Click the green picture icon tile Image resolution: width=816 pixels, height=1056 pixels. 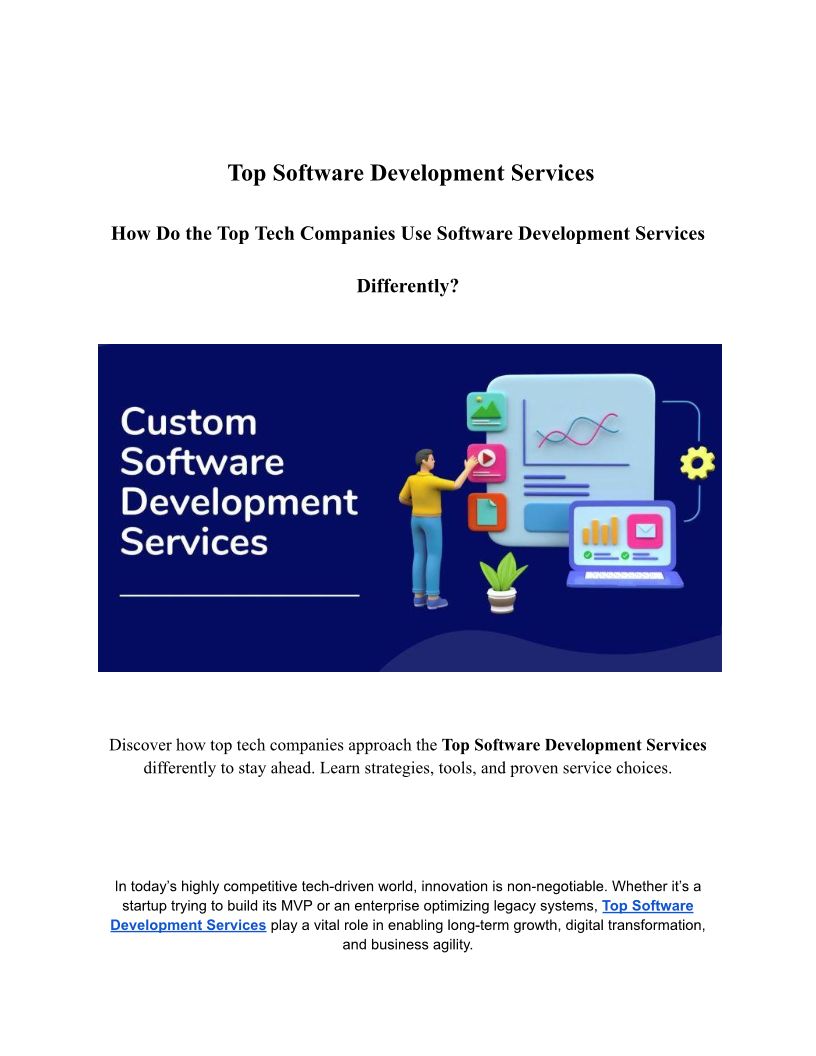pos(487,411)
